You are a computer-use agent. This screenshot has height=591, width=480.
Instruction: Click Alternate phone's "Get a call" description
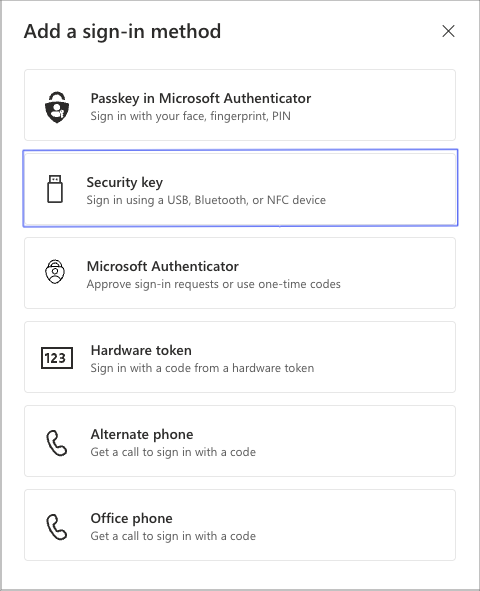pos(173,452)
